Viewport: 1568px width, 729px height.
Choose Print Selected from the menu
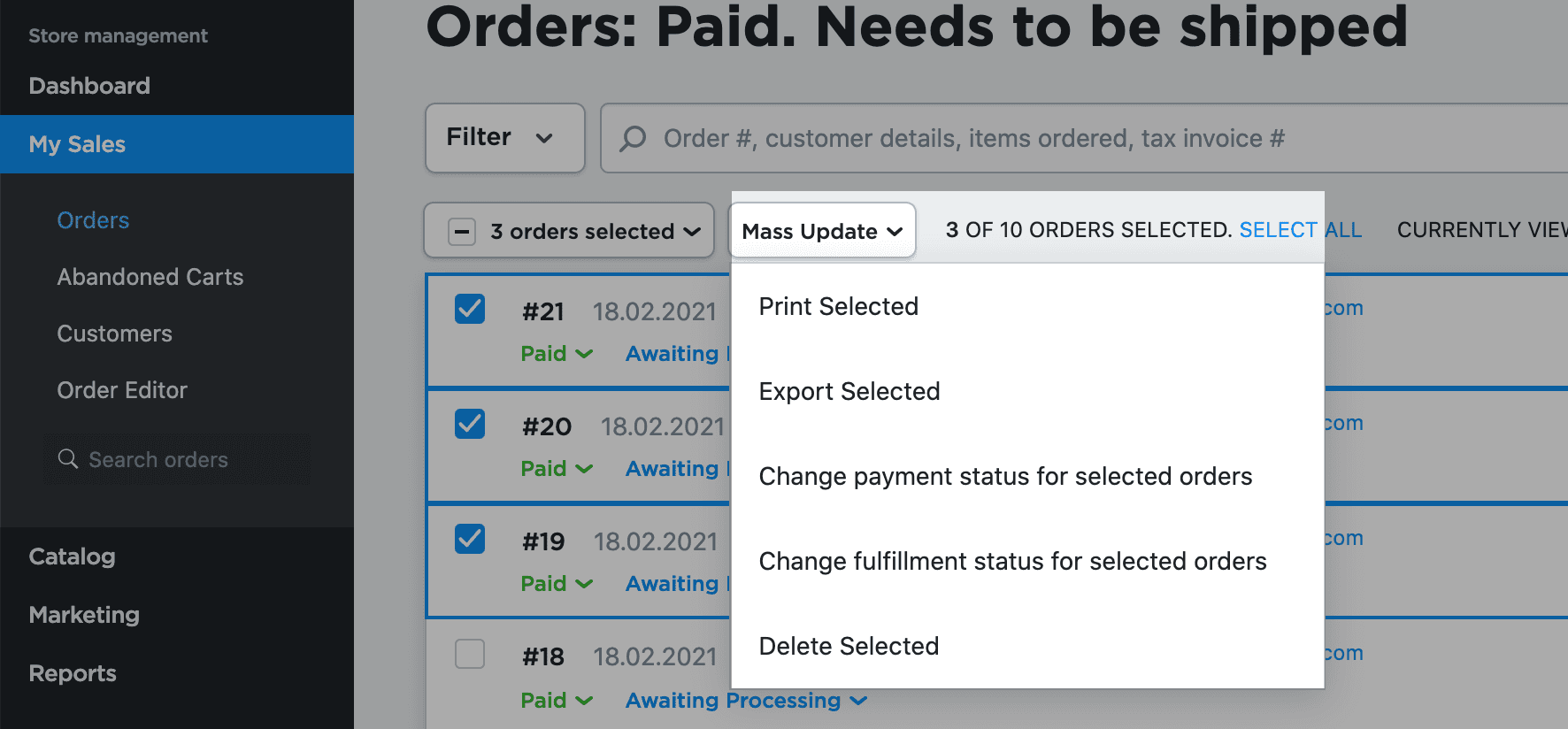point(839,307)
